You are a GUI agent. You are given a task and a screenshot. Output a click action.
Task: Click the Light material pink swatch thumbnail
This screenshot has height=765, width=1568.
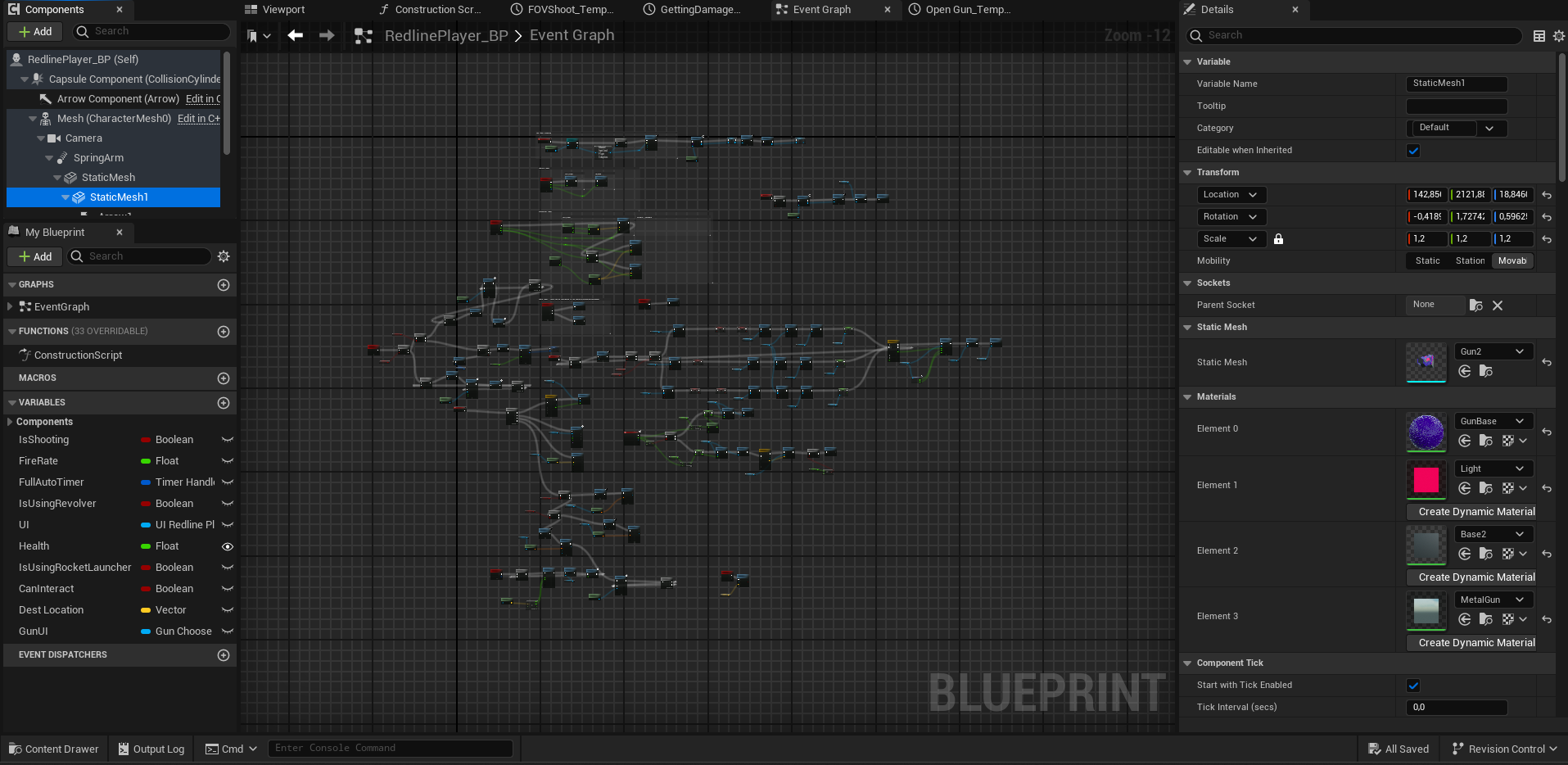[x=1426, y=480]
